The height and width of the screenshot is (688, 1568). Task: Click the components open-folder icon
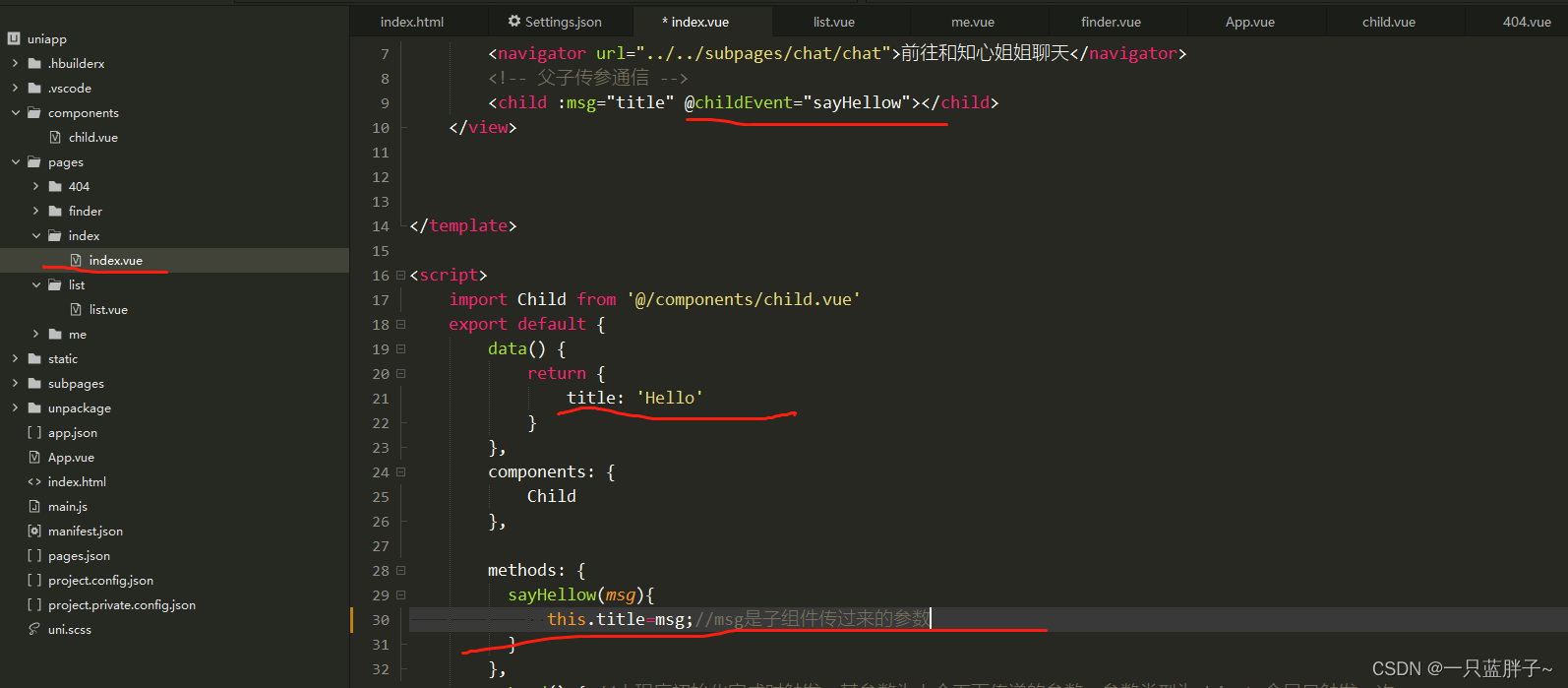pyautogui.click(x=34, y=112)
